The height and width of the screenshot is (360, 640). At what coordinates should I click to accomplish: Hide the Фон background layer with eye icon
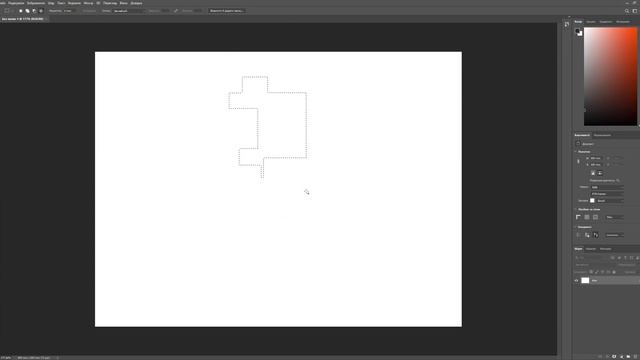(x=576, y=280)
